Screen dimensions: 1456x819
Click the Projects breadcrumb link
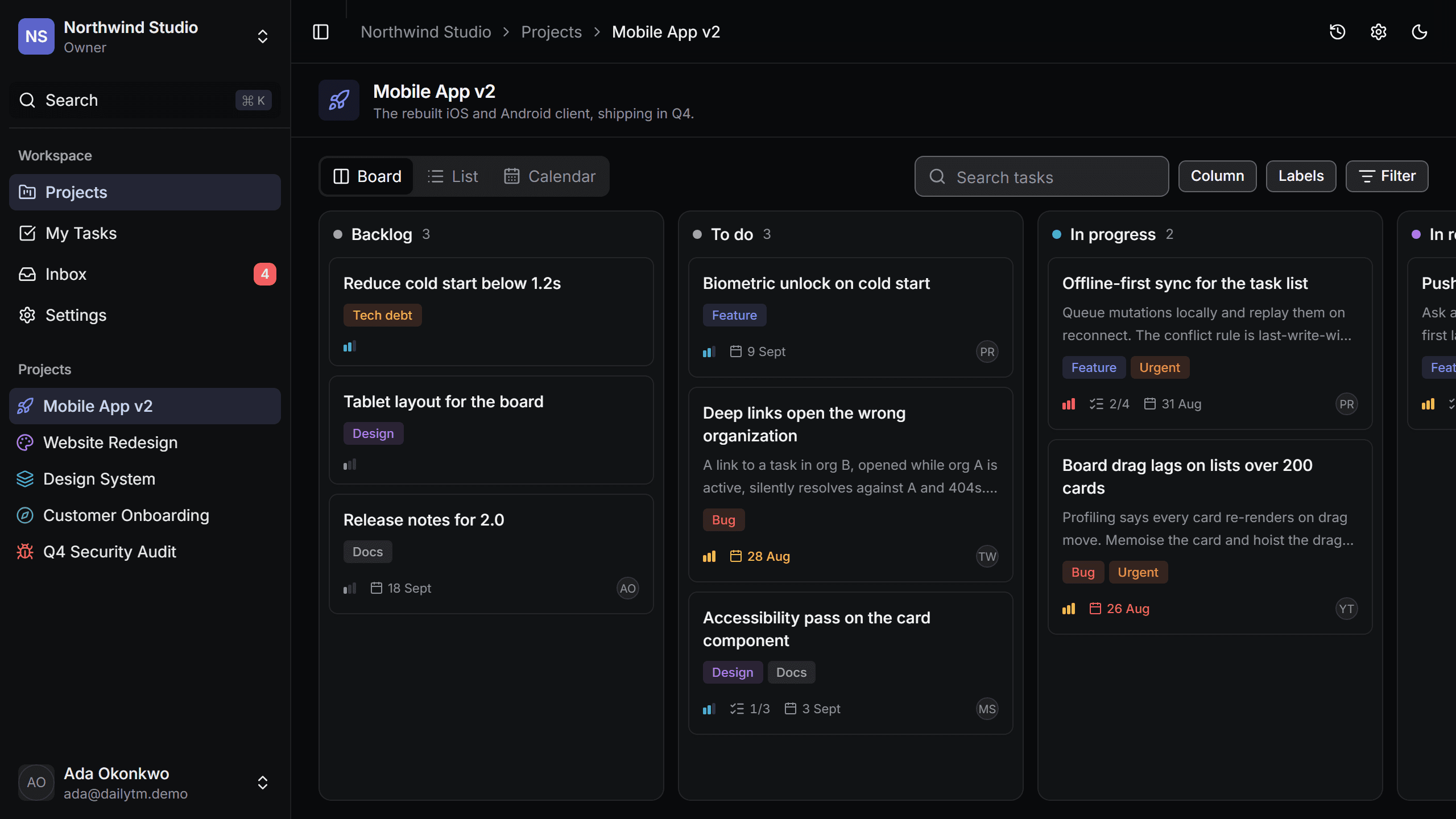click(551, 32)
